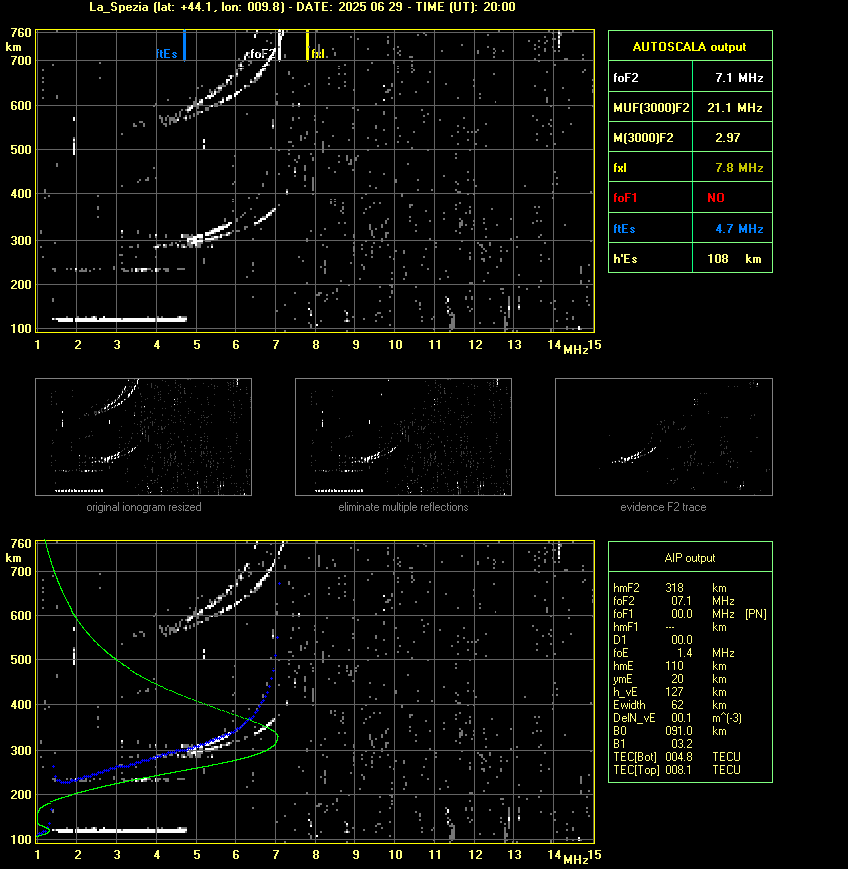Click the hmF1 row in AIP output
Image resolution: width=848 pixels, height=869 pixels.
pyautogui.click(x=670, y=627)
